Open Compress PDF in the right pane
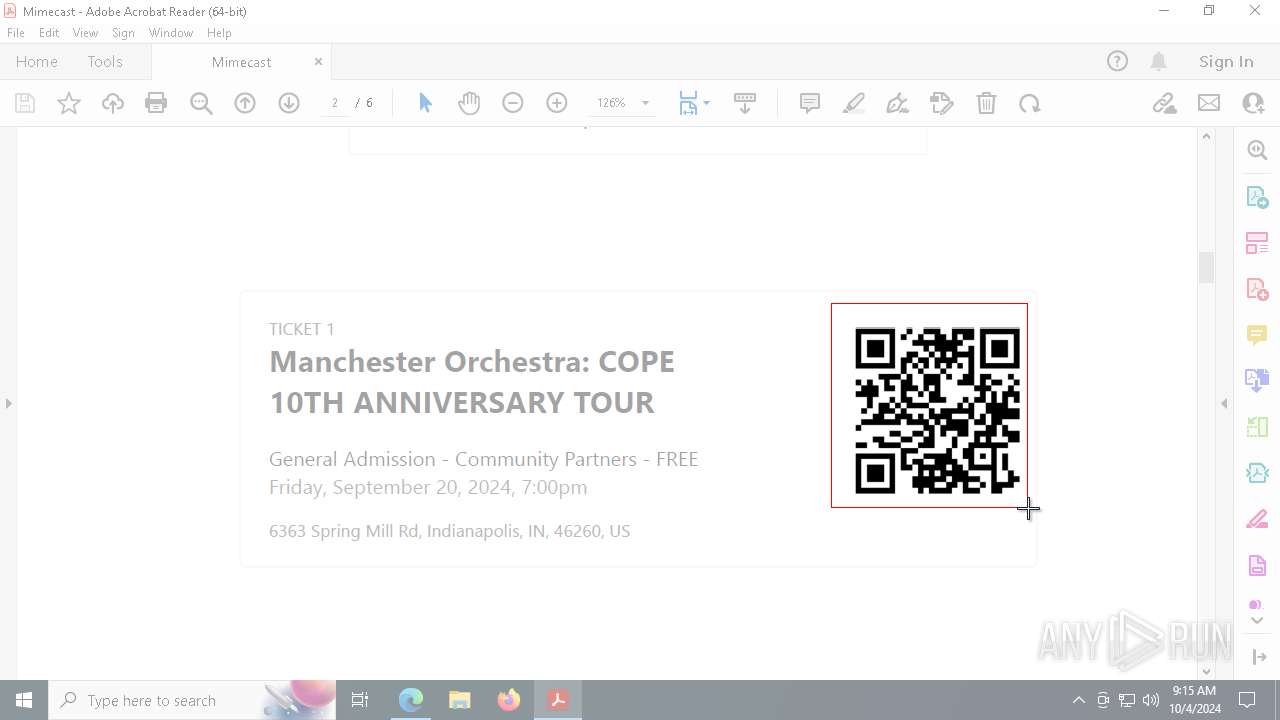 click(x=1257, y=473)
